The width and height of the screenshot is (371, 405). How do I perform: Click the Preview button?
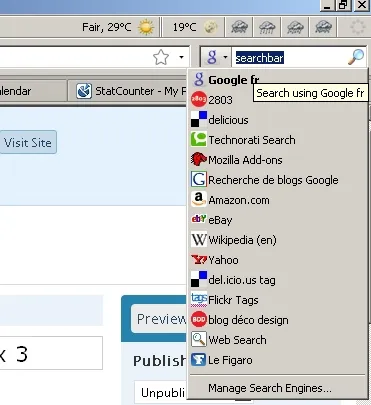(159, 319)
